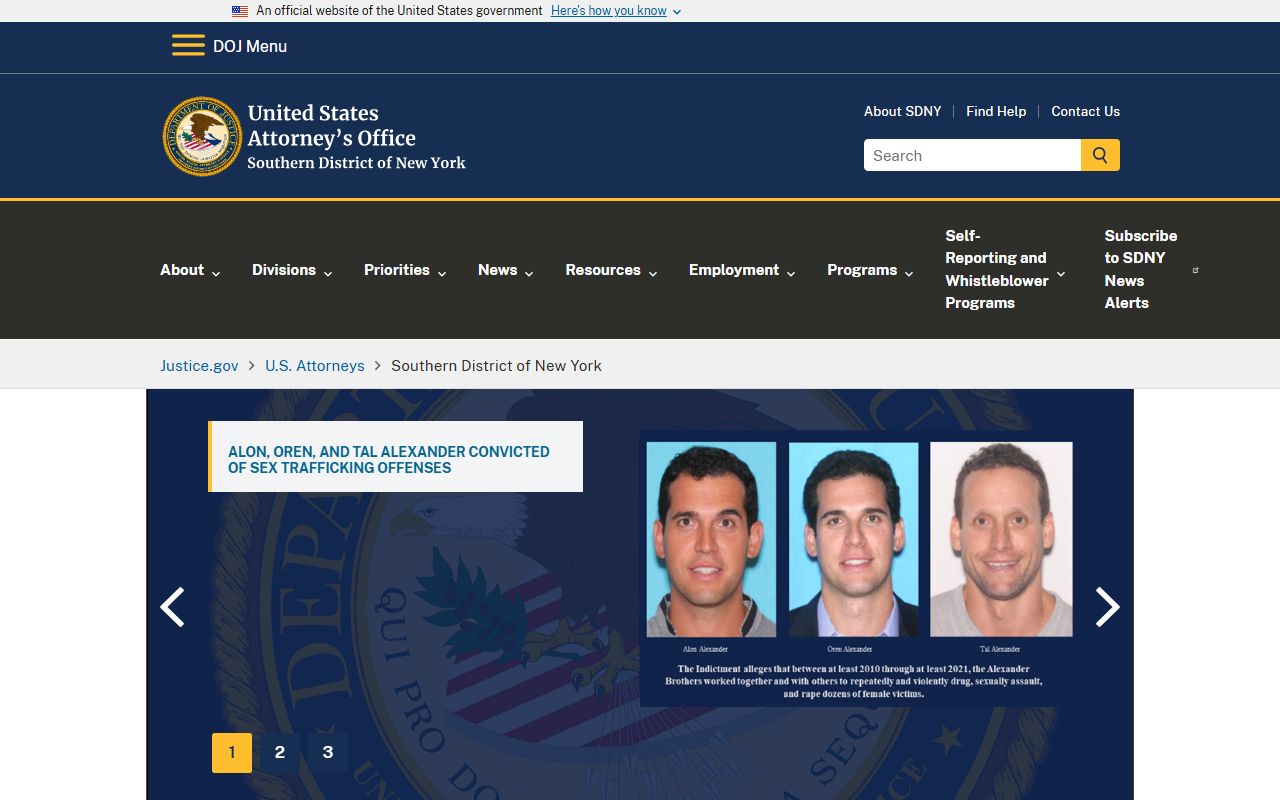This screenshot has width=1280, height=800.
Task: Open the Contact Us link
Action: [1085, 111]
